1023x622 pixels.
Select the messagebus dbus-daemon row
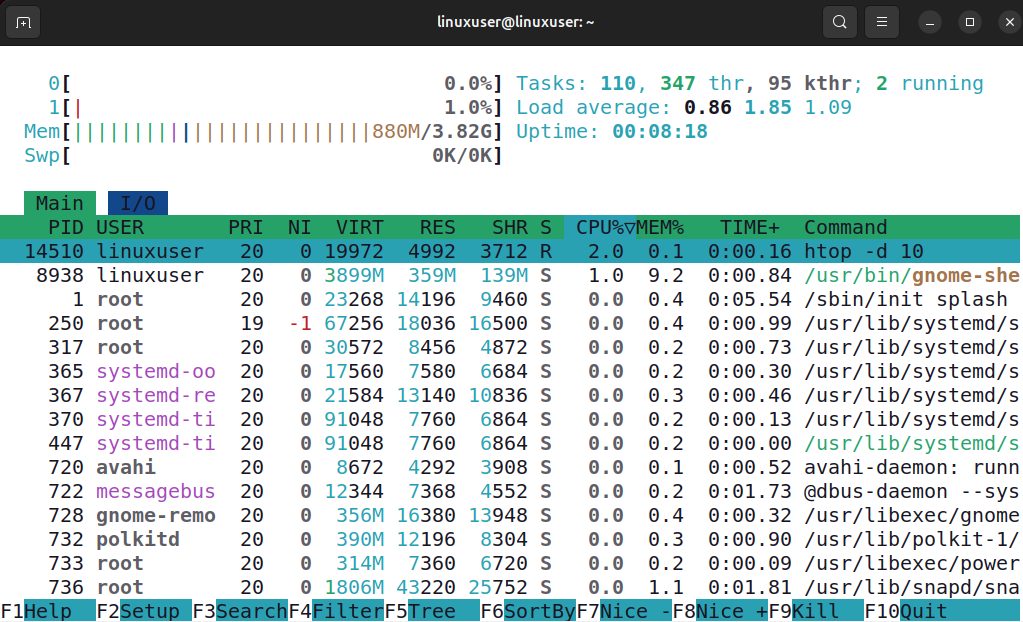[x=510, y=491]
